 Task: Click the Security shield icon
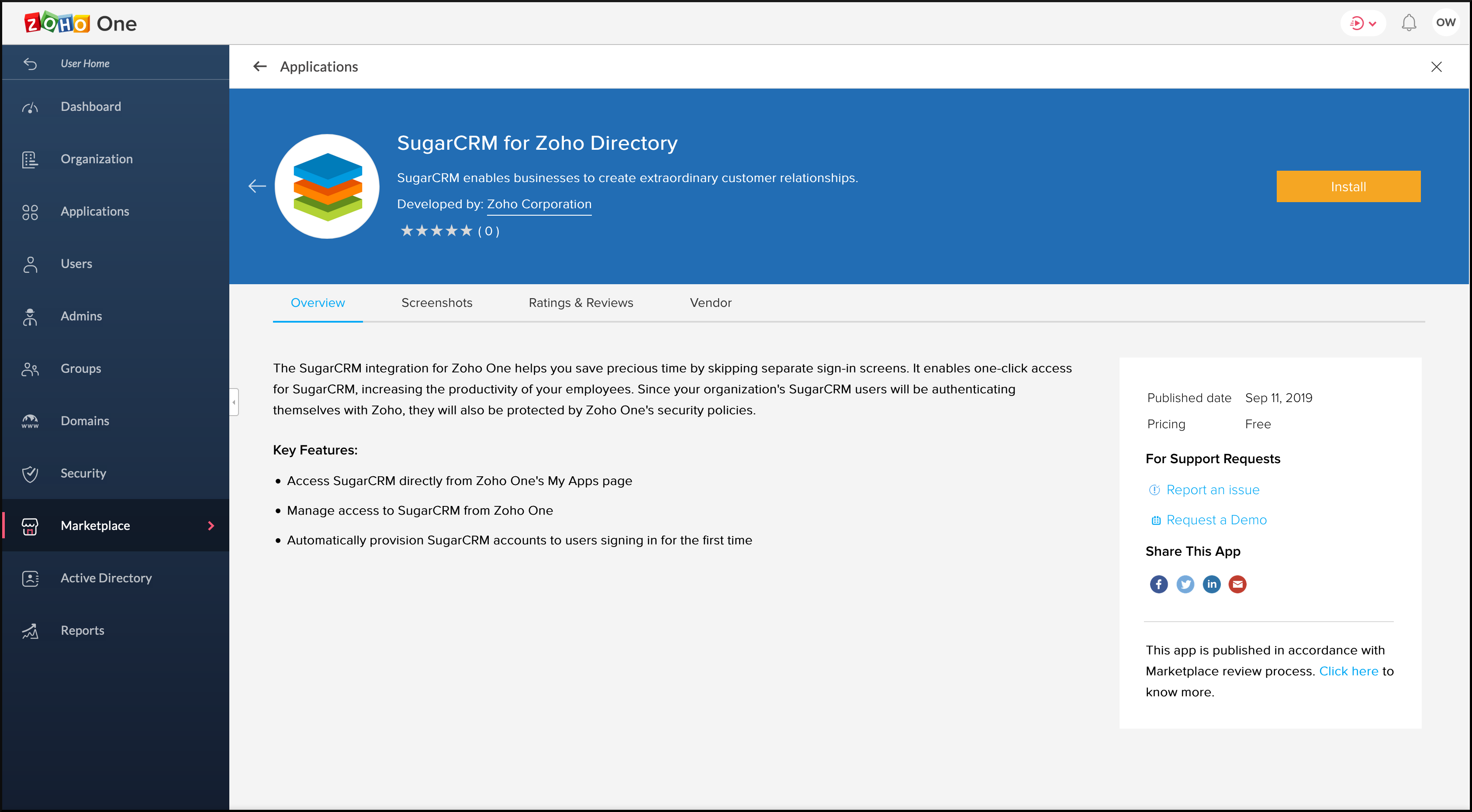tap(30, 474)
